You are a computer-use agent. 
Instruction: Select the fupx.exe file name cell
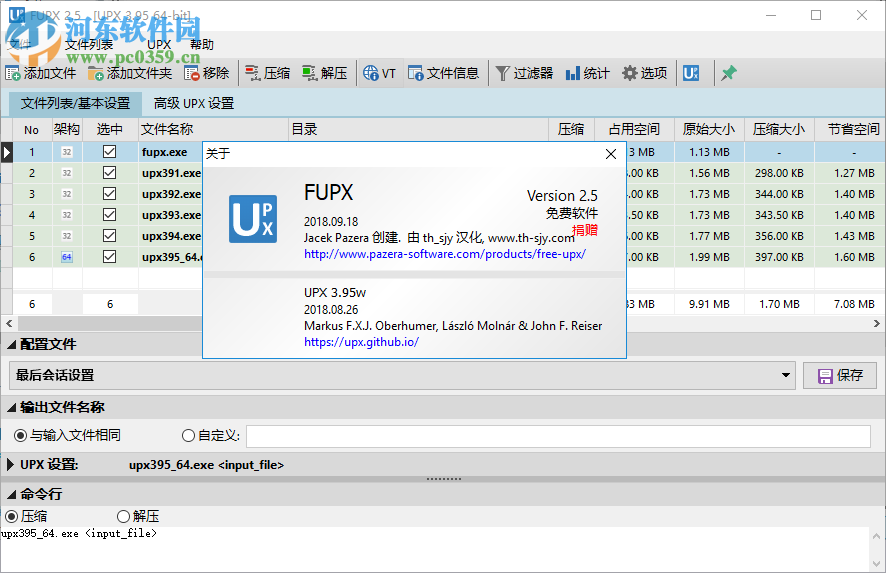tap(171, 152)
